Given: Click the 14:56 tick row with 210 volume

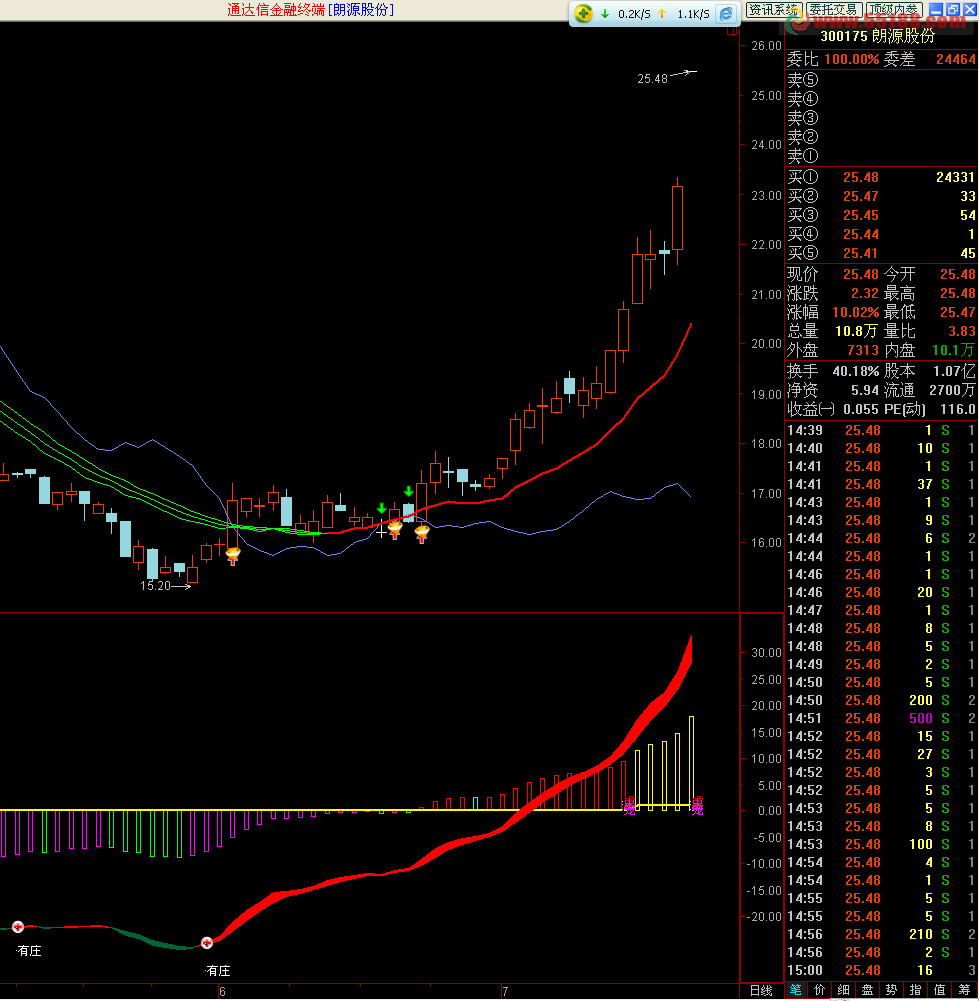Looking at the screenshot, I should click(881, 934).
